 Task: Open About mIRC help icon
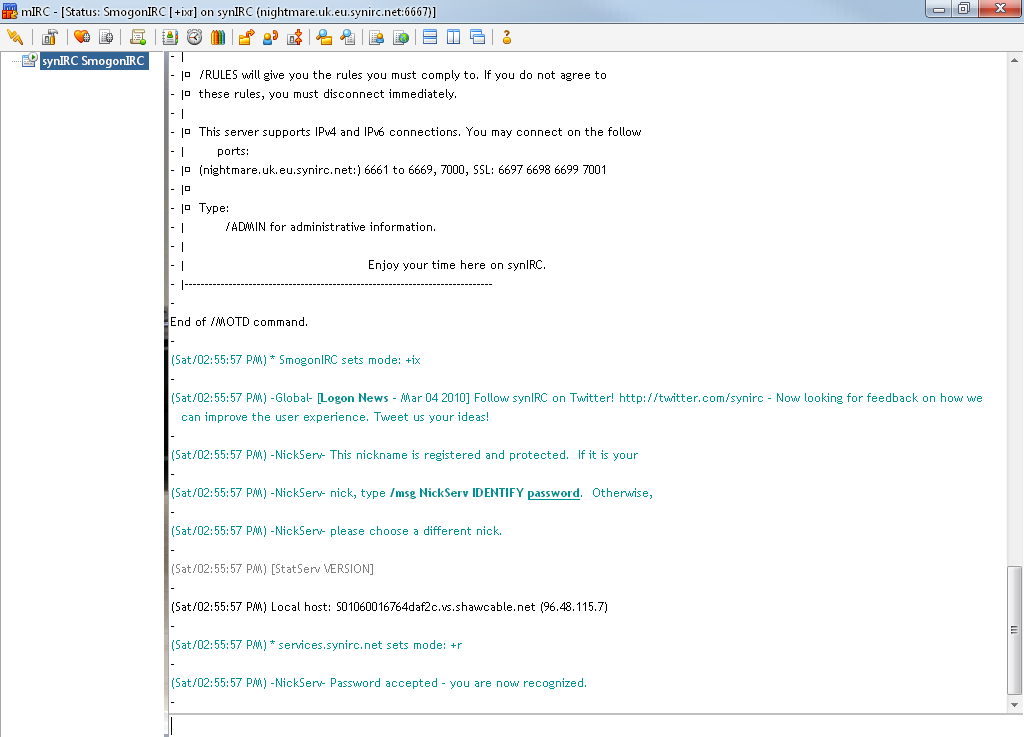pos(507,37)
